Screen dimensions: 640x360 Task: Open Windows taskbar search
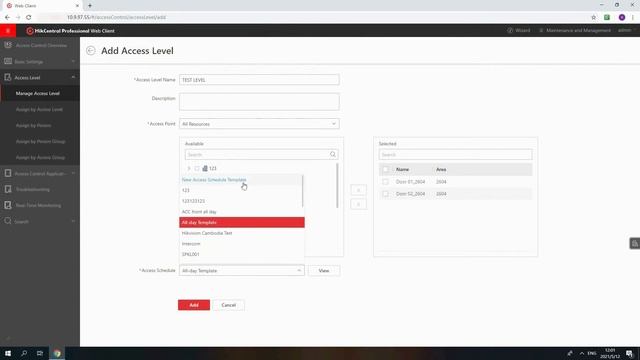coord(24,353)
